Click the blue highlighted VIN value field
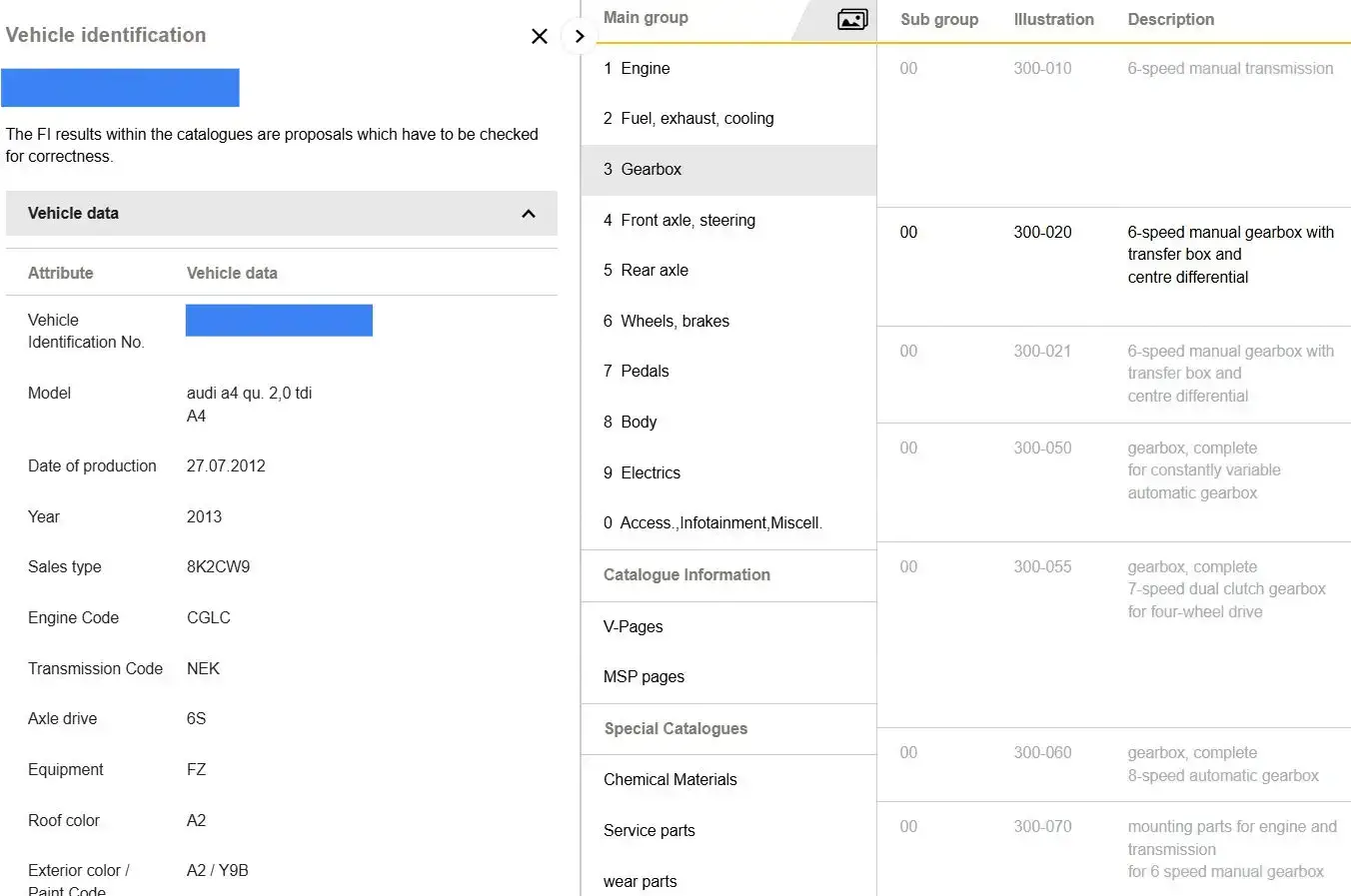This screenshot has width=1351, height=896. [279, 321]
